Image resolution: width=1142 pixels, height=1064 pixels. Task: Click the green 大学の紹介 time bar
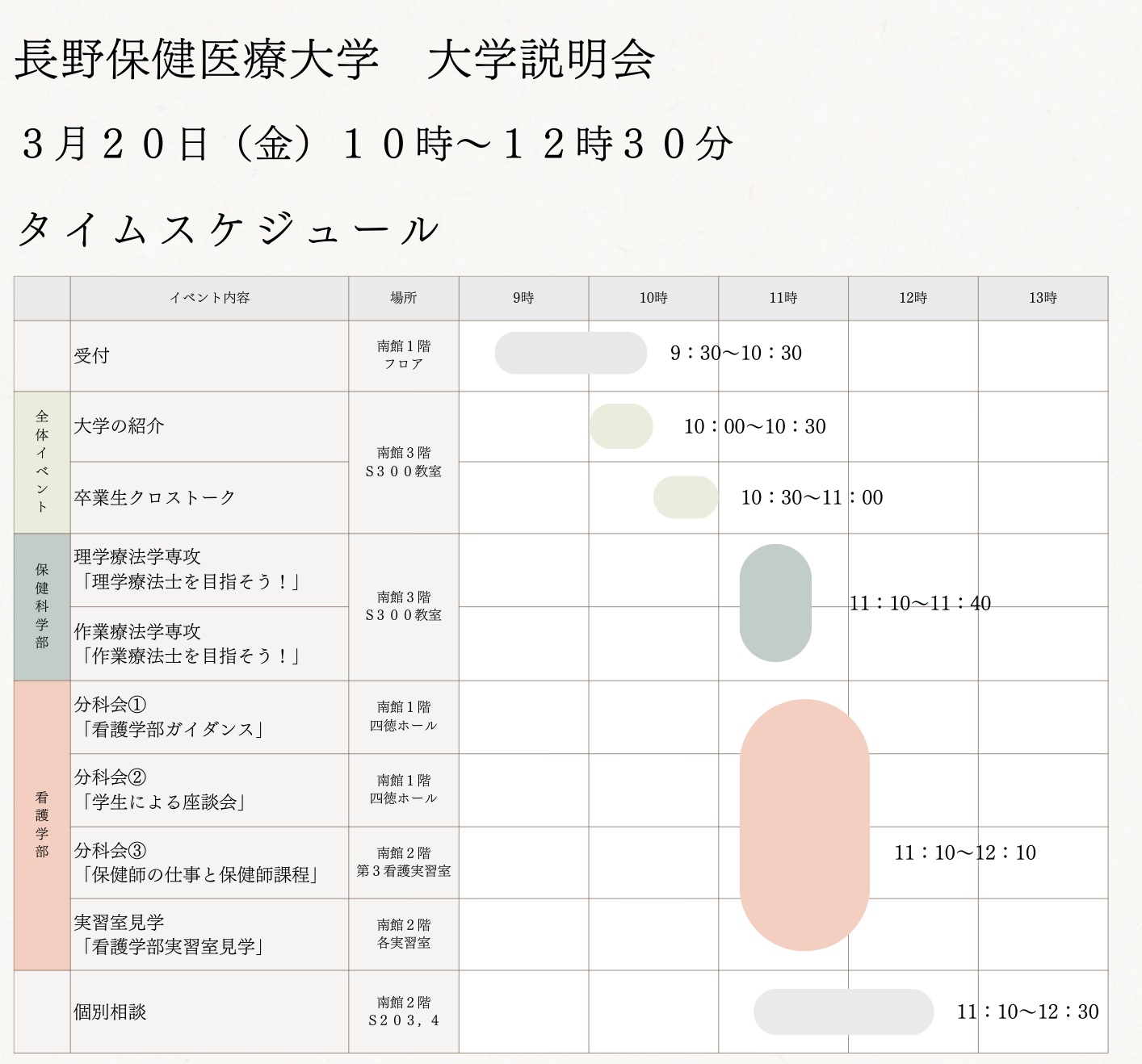pyautogui.click(x=620, y=426)
